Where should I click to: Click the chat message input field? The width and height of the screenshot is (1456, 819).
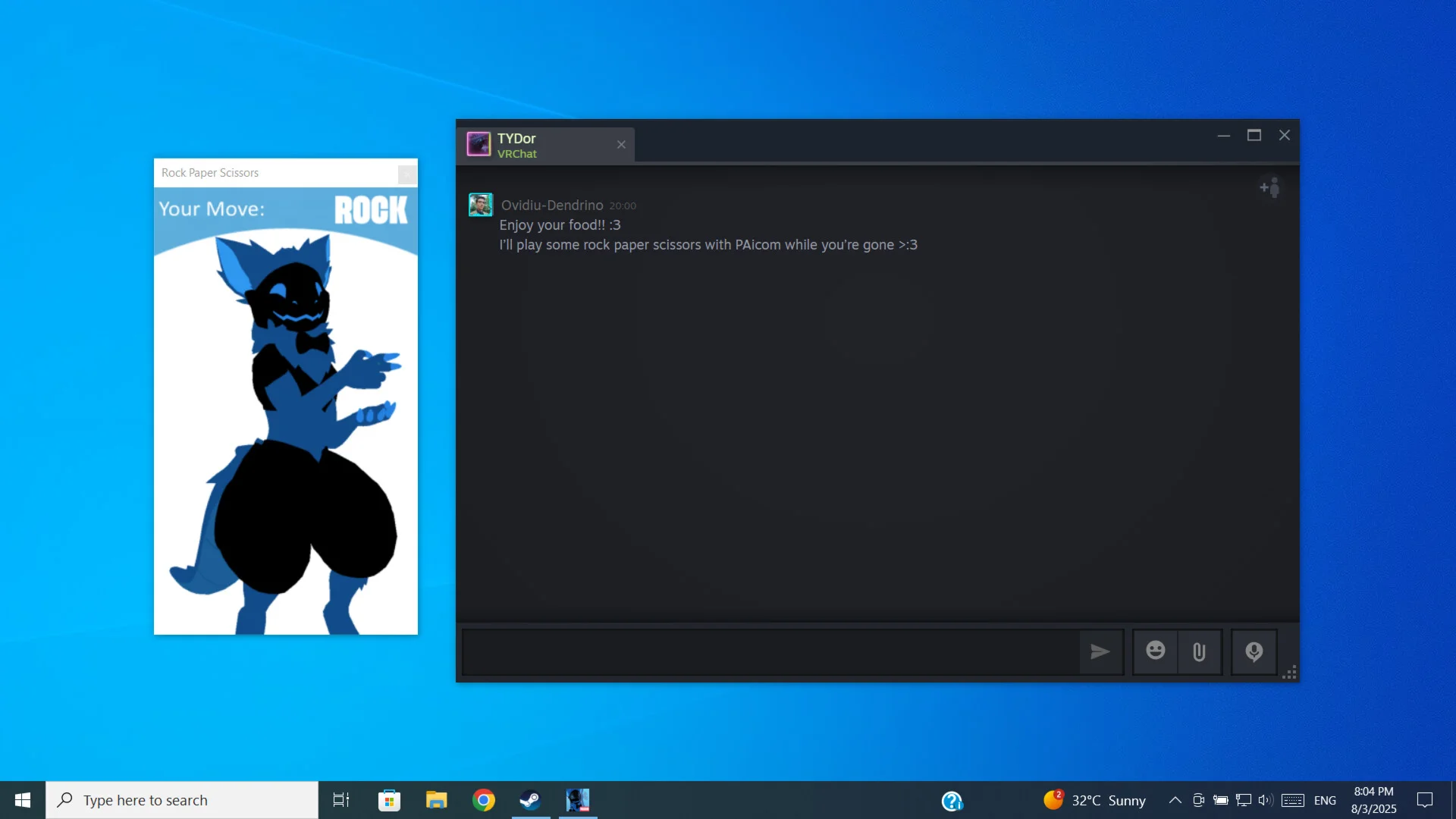coord(770,651)
